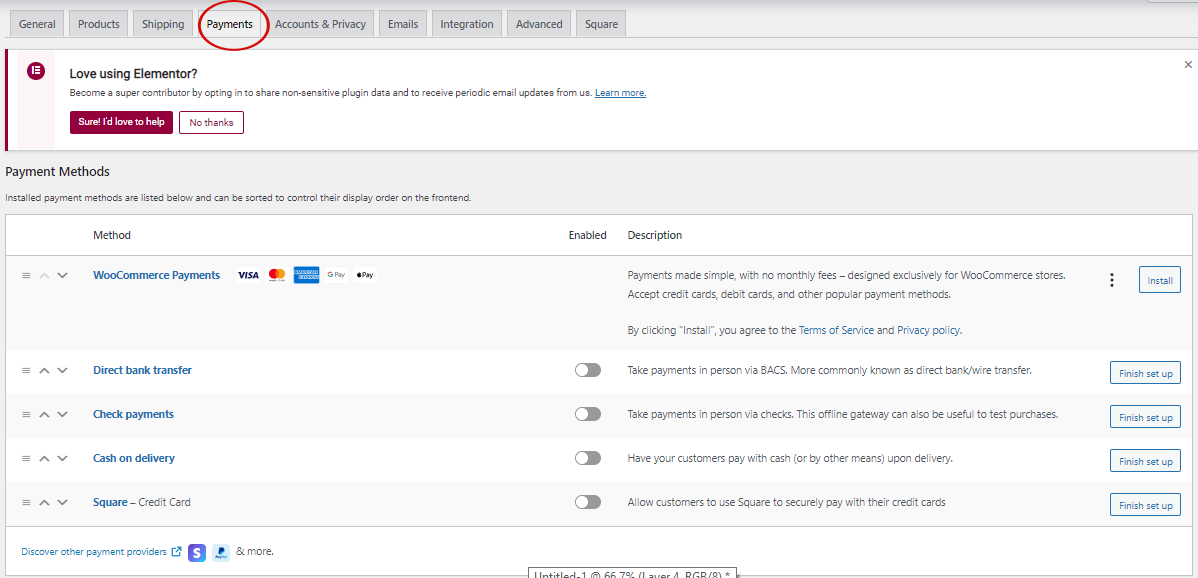Finish set up for Square Credit Card
1198x578 pixels.
(1145, 505)
